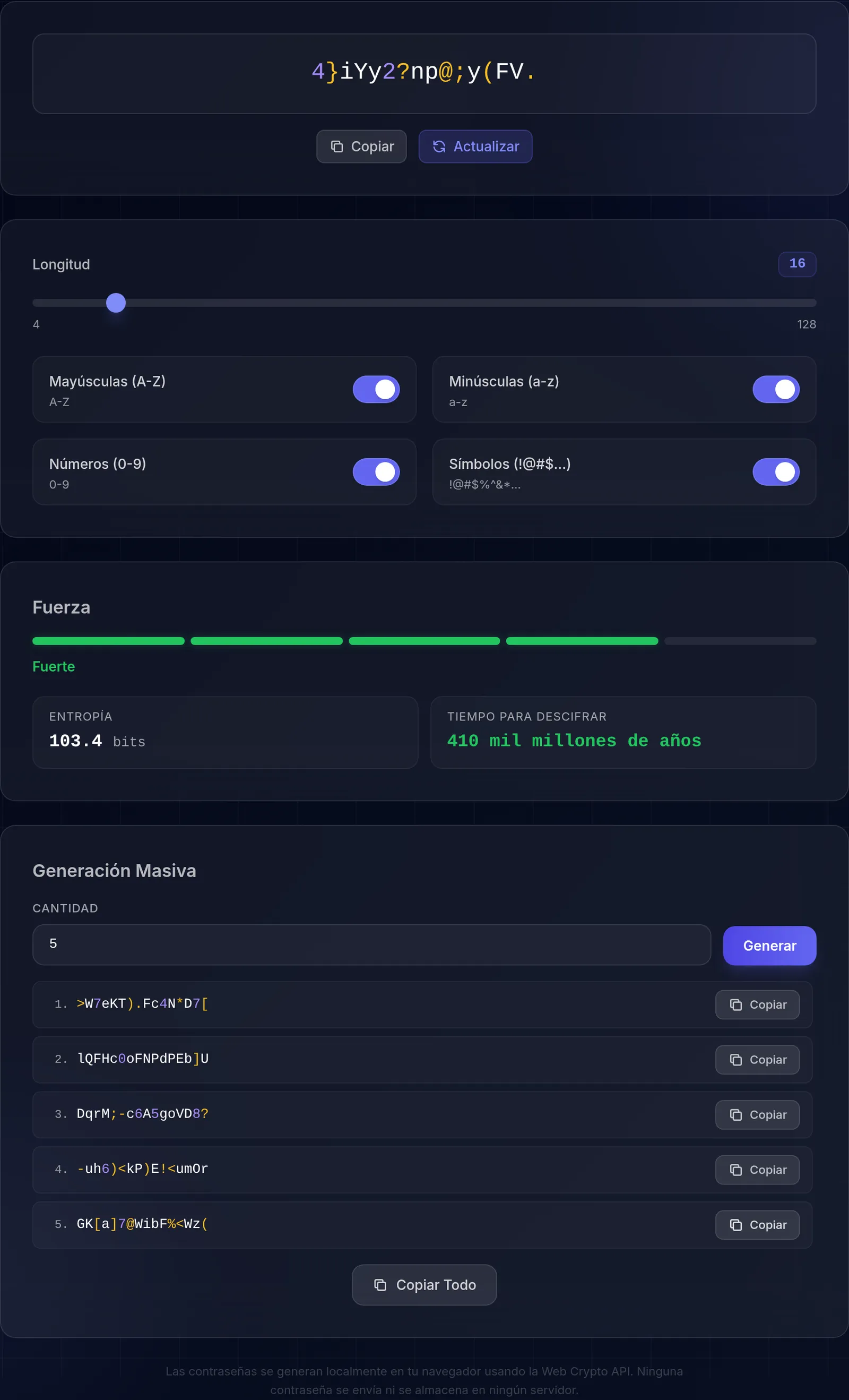Click the Longitud slider handle
This screenshot has height=1400, width=849.
tap(116, 303)
